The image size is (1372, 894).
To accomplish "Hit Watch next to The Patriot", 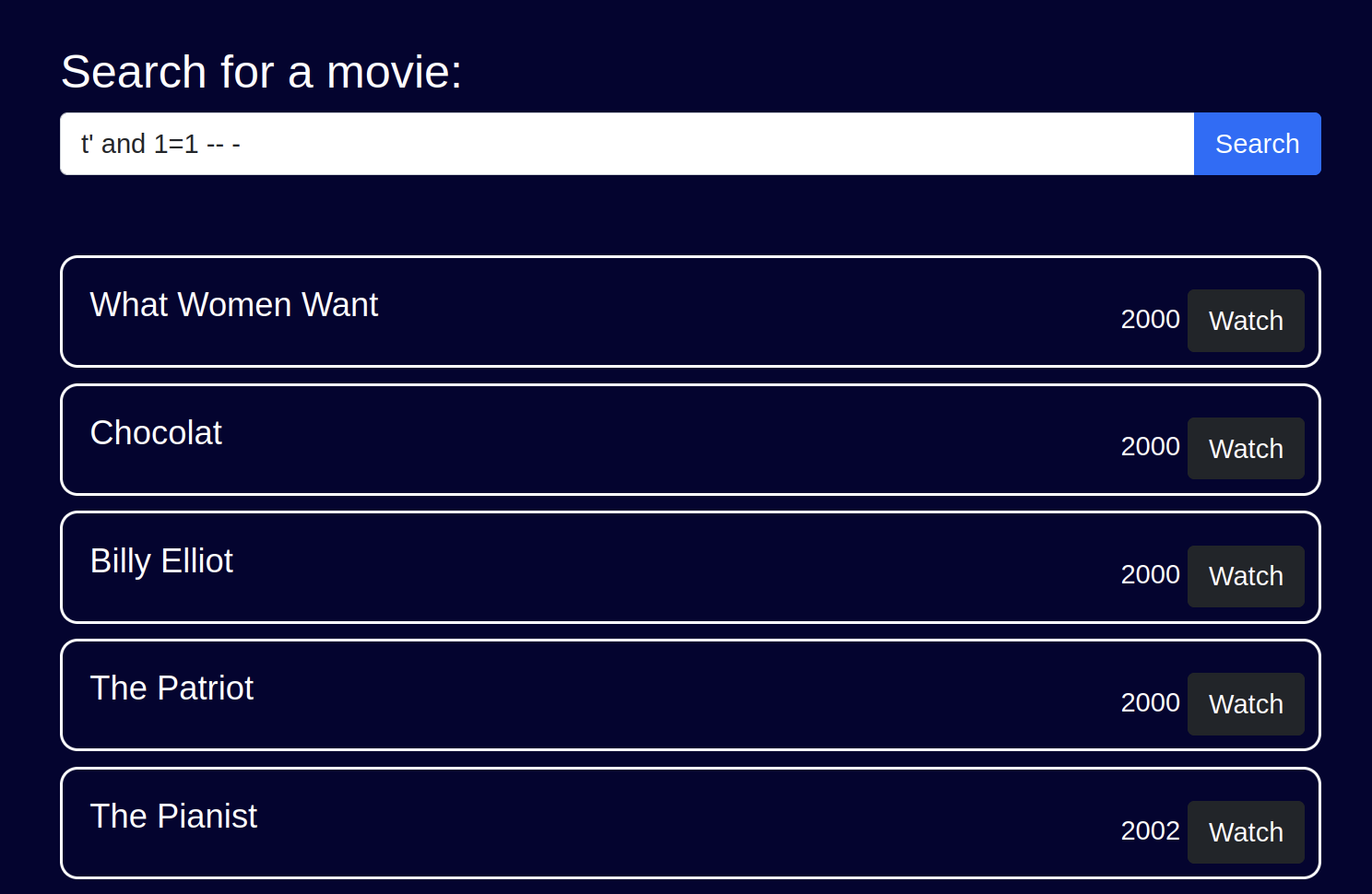I will 1245,704.
